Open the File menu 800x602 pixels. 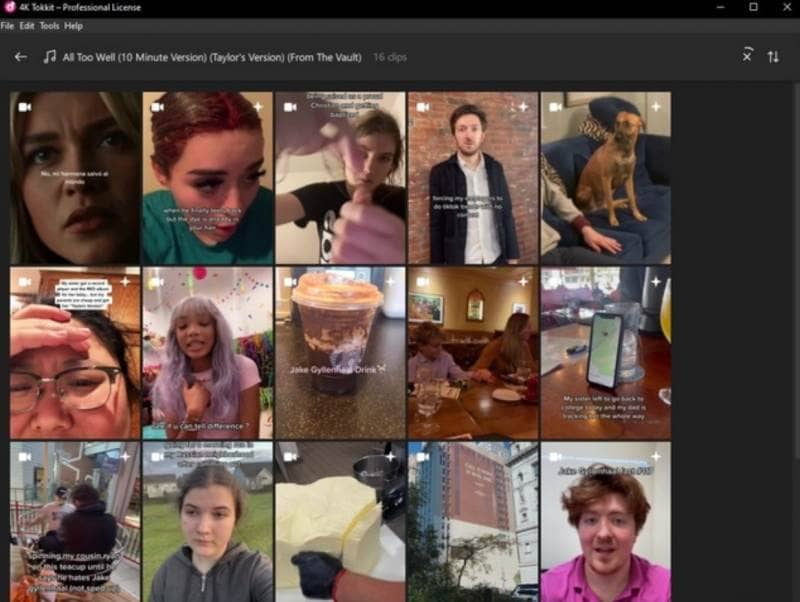click(x=7, y=26)
